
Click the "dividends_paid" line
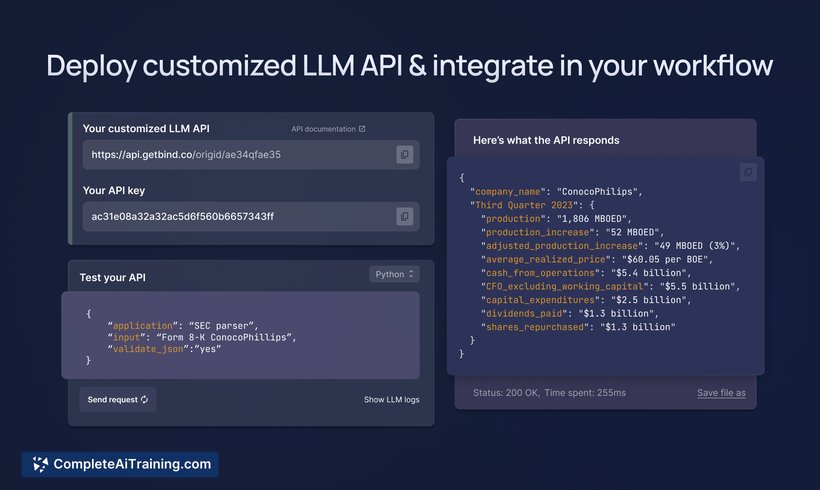point(570,314)
